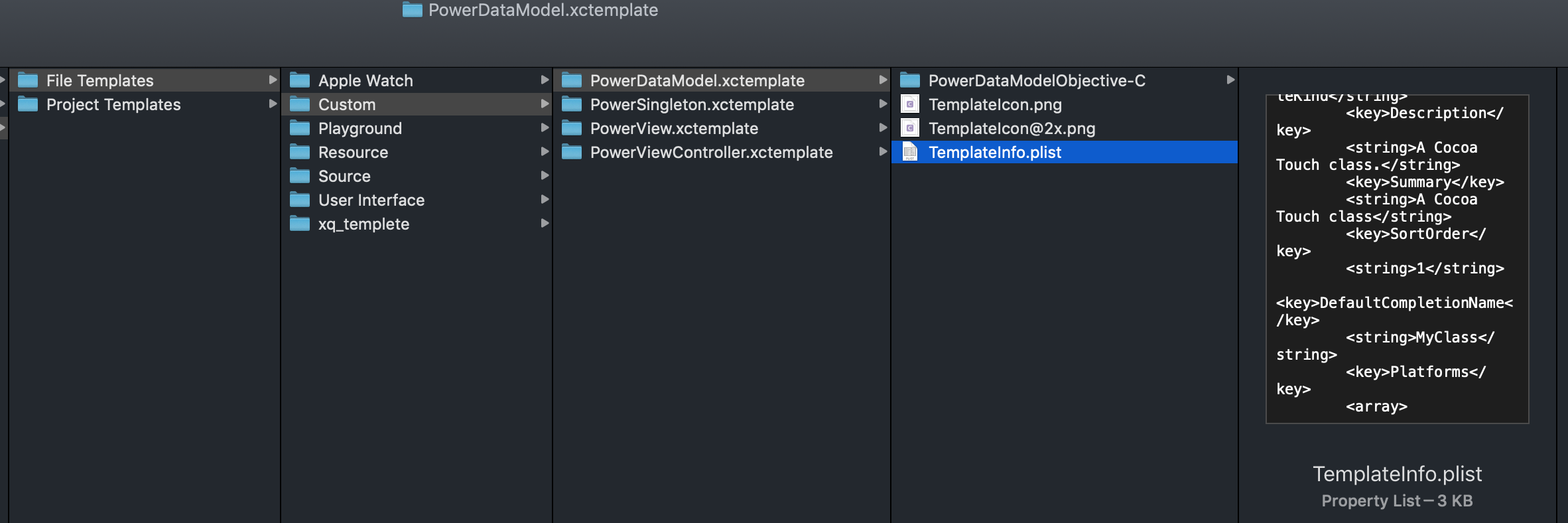Click the 'Property List — 3 KB' text
1568x523 pixels.
(x=1397, y=501)
